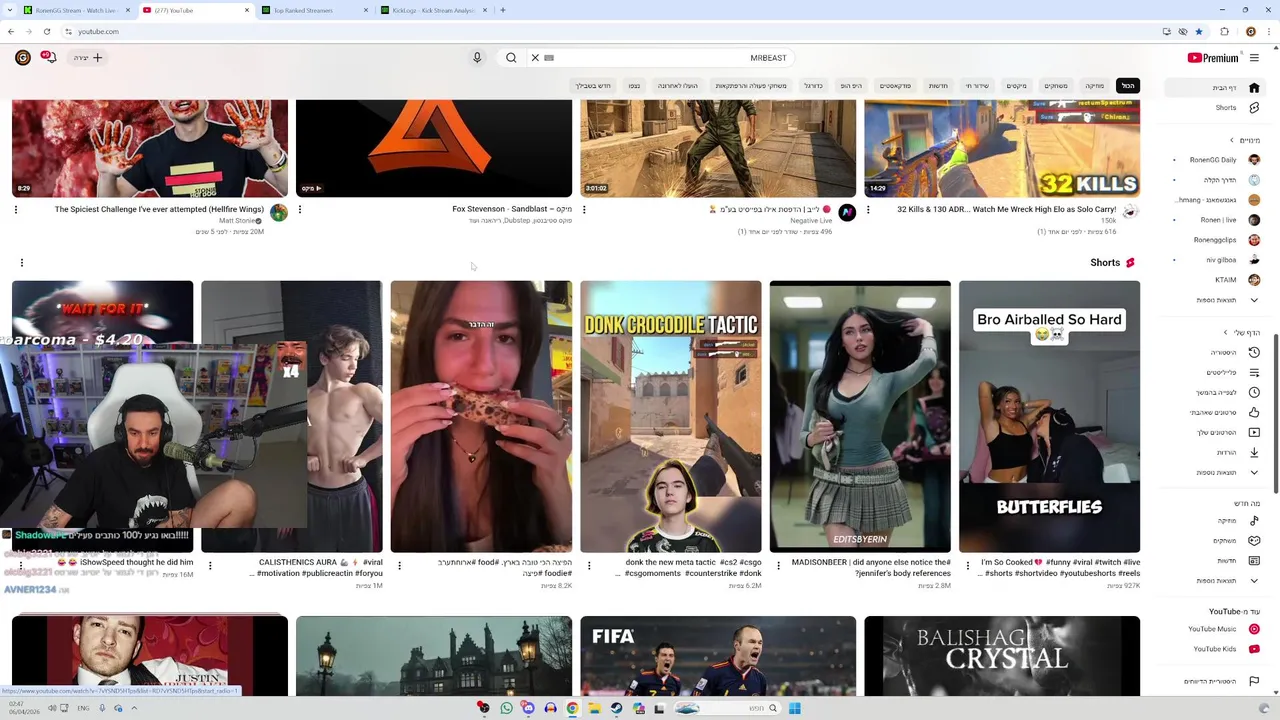
Task: Open the Windows Start button
Action: (x=794, y=708)
